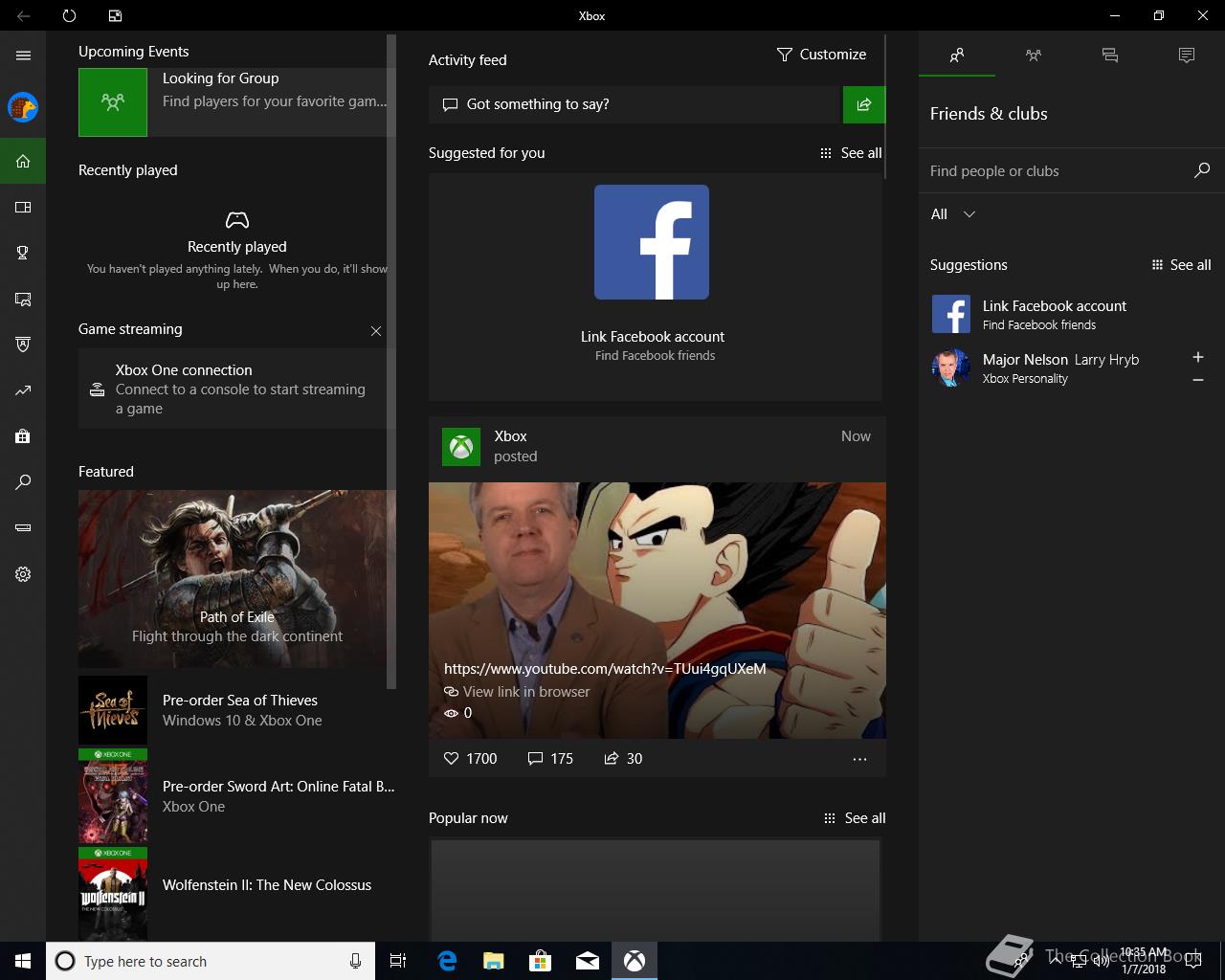Open My games in the sidebar
Viewport: 1225px width, 980px height.
23,207
